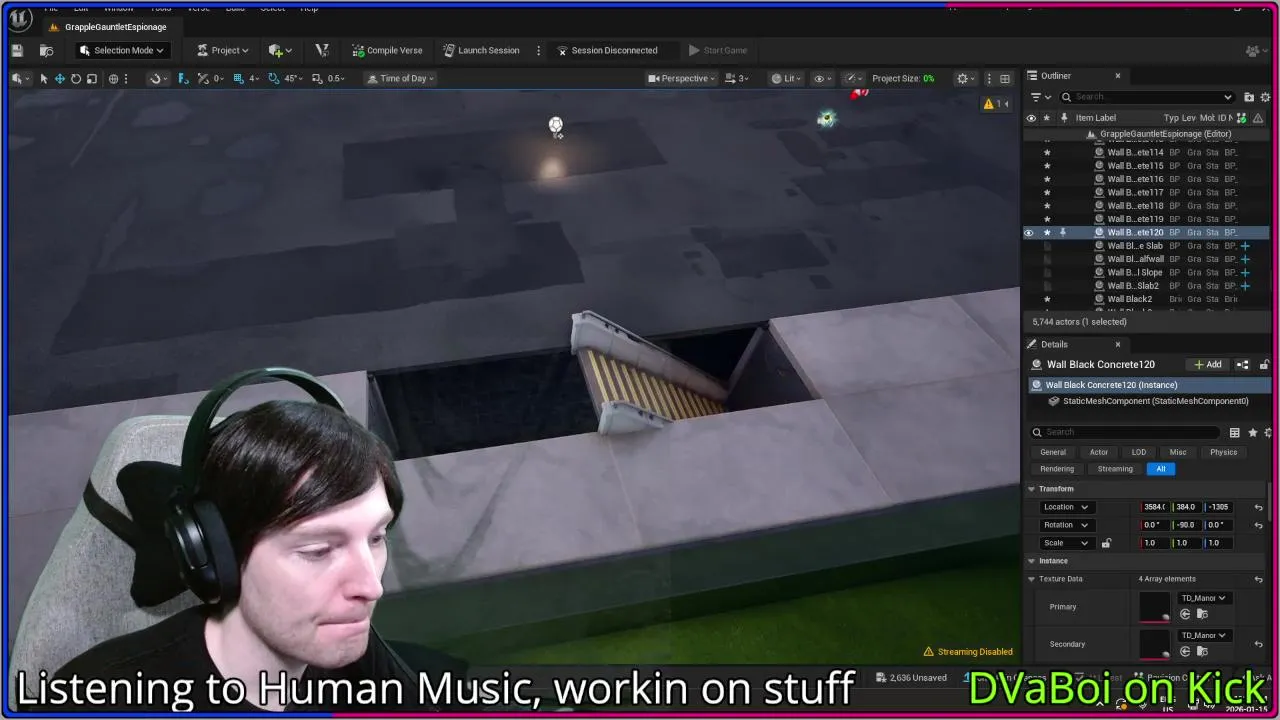The height and width of the screenshot is (720, 1280).
Task: Click the Primary texture swatch thumbnail
Action: click(x=1155, y=606)
